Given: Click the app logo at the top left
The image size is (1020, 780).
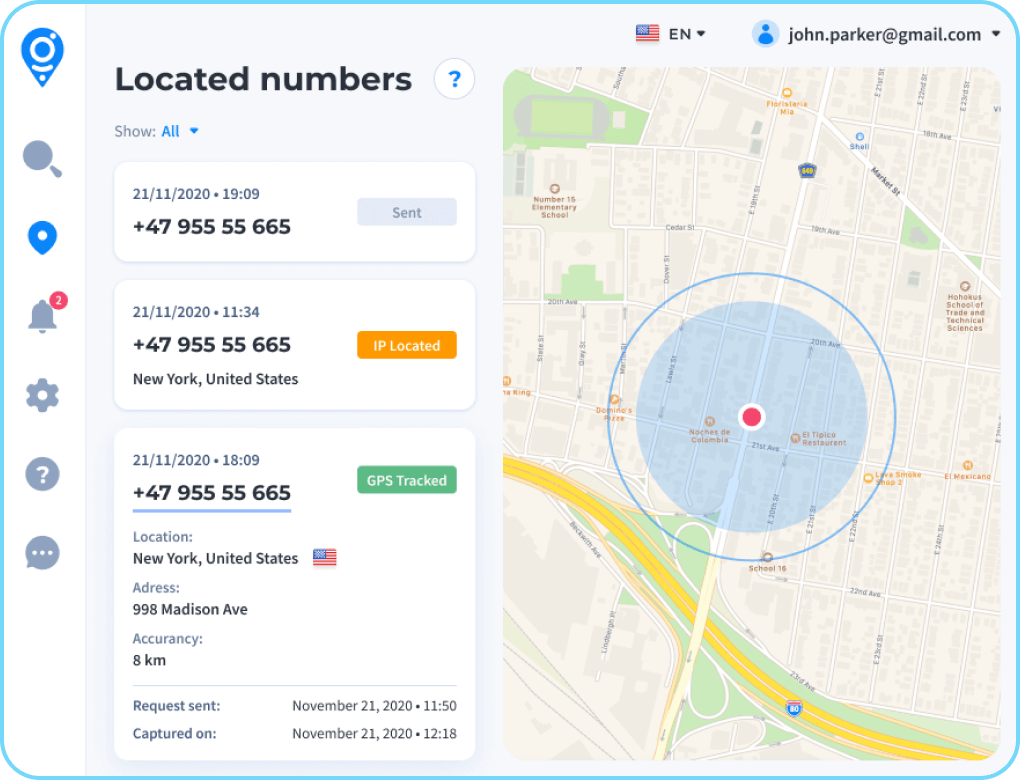Looking at the screenshot, I should 42,57.
